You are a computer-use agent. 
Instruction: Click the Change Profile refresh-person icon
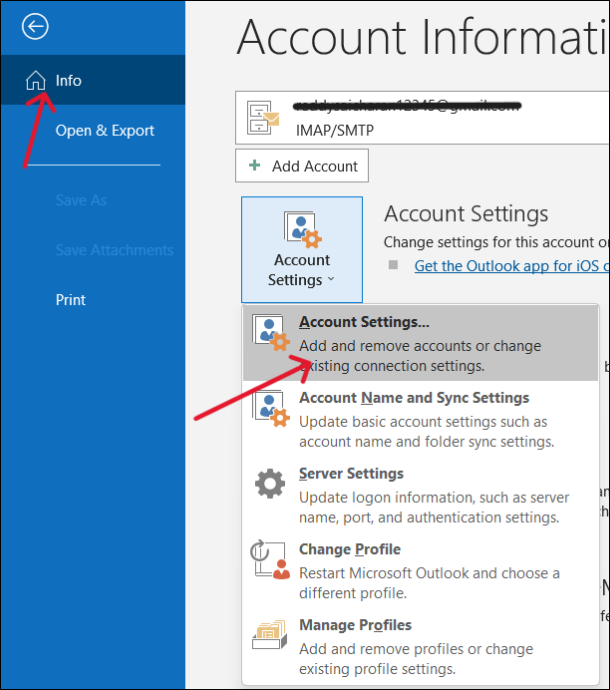click(270, 559)
